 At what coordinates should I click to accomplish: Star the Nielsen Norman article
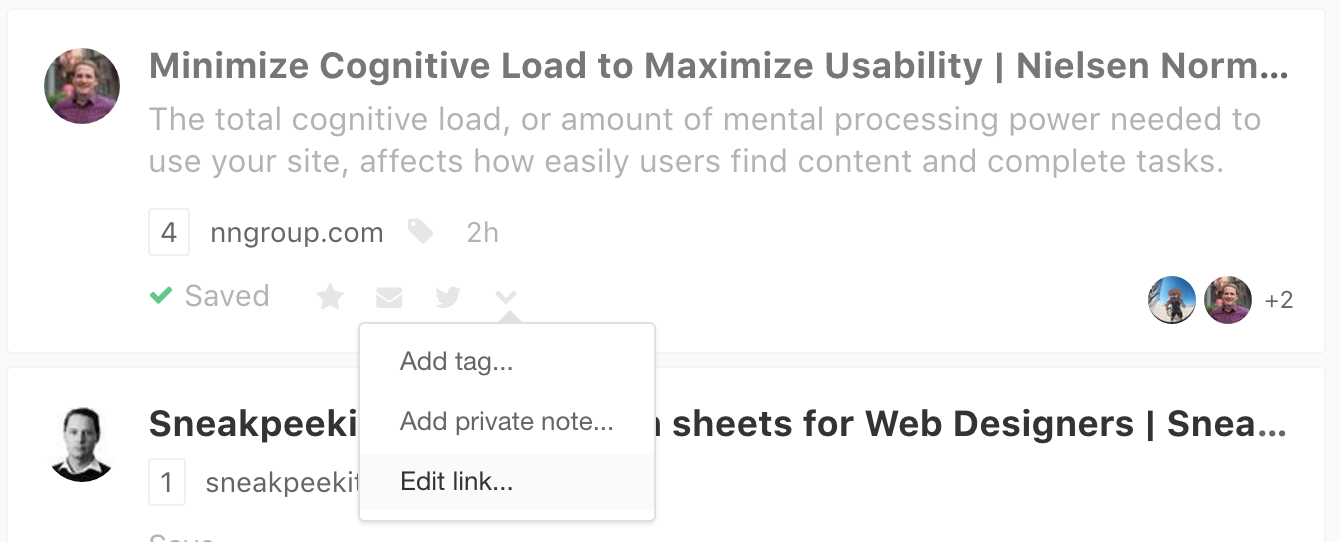click(x=330, y=297)
